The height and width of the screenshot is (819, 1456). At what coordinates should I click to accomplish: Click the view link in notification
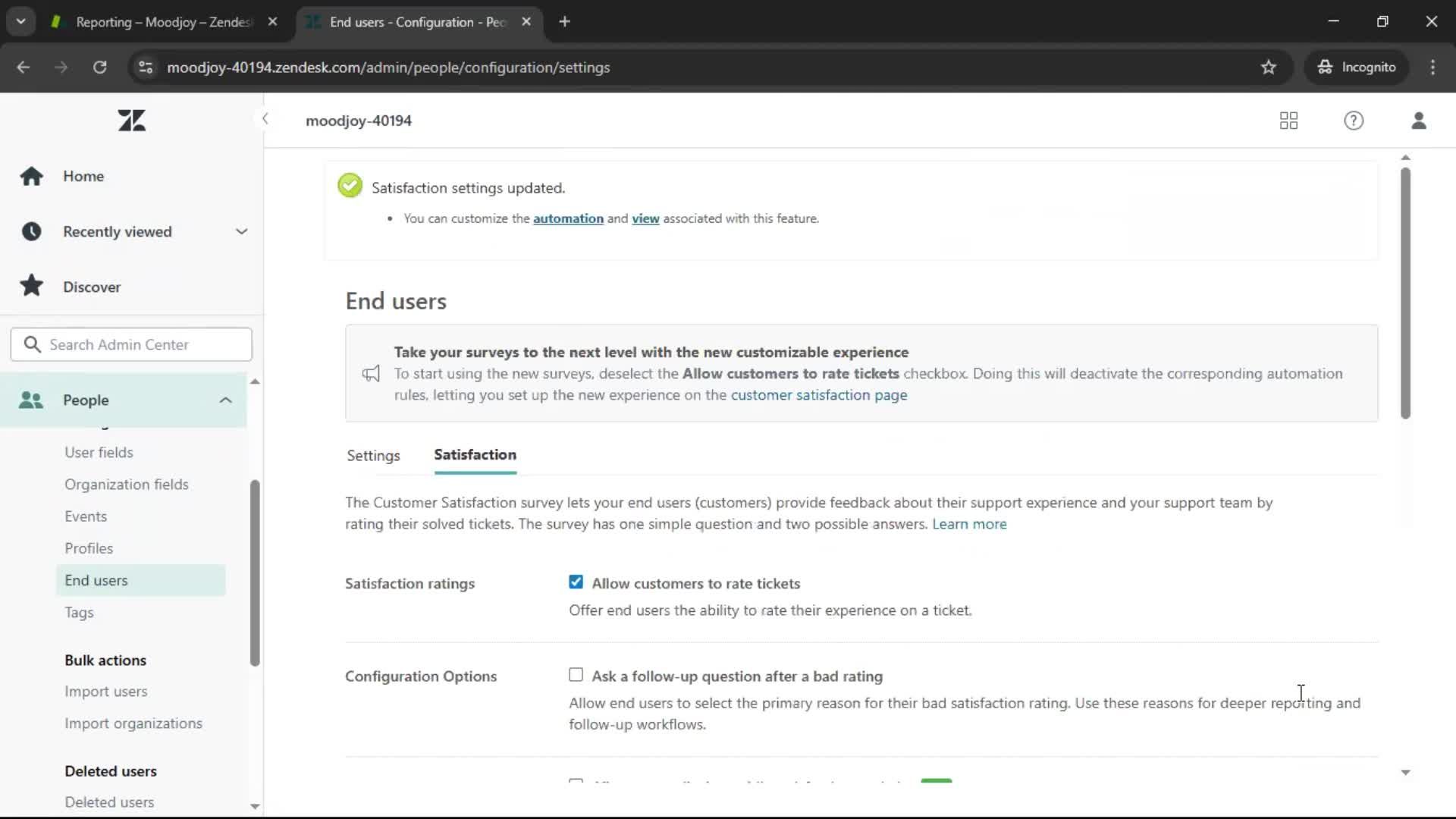tap(645, 218)
